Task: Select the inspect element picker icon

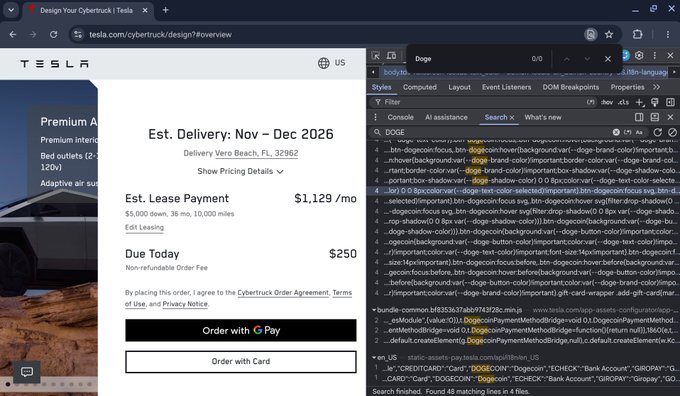Action: tap(376, 56)
